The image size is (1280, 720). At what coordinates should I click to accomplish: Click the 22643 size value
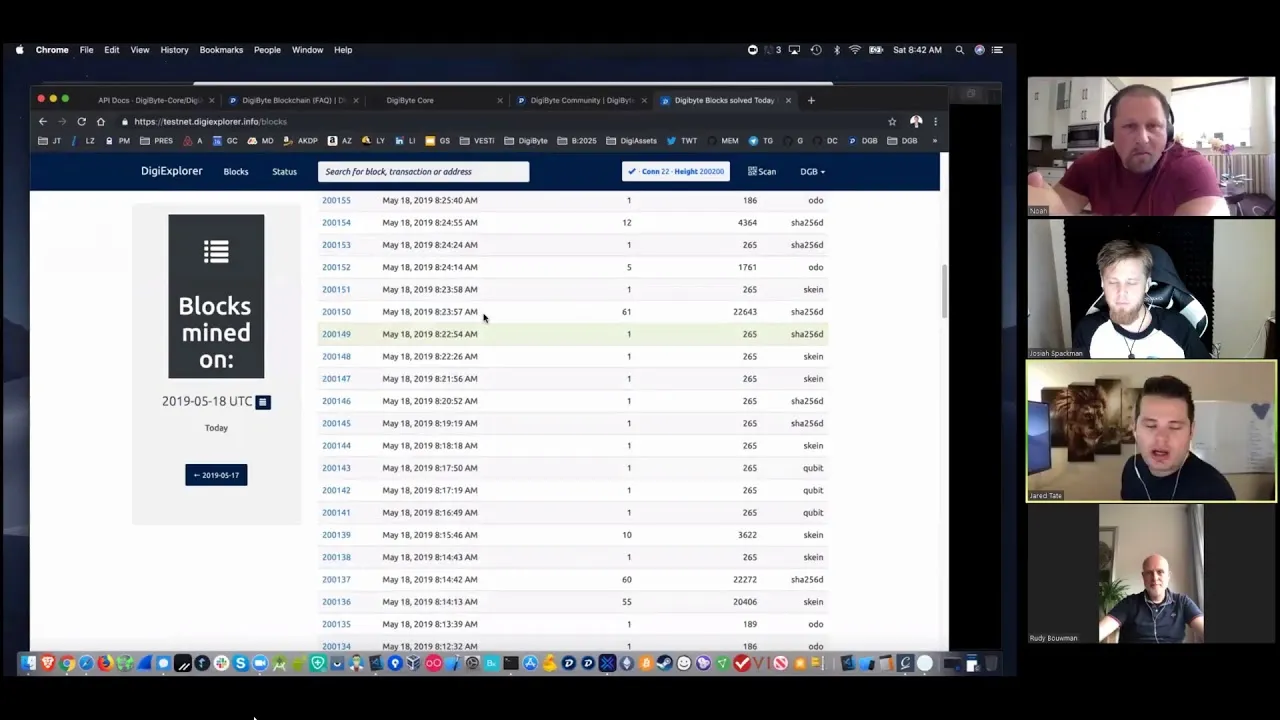[x=745, y=312]
